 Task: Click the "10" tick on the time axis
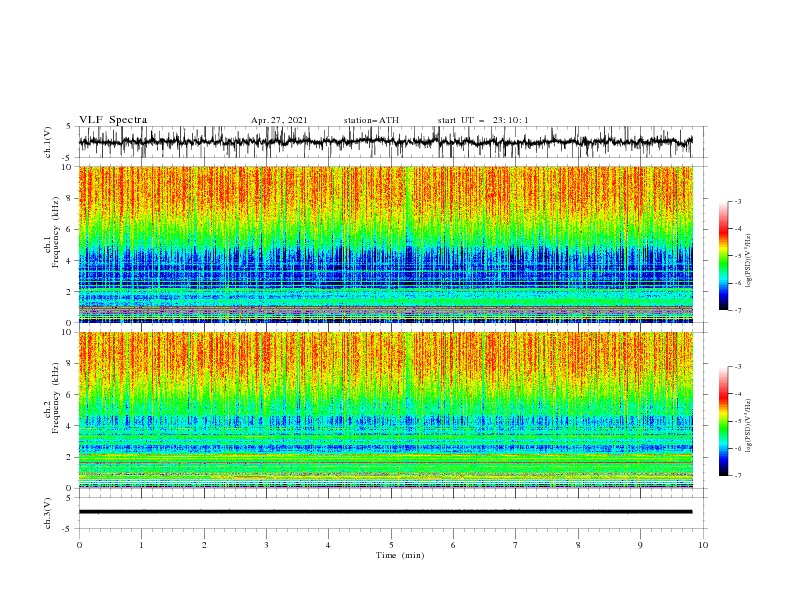tap(703, 545)
